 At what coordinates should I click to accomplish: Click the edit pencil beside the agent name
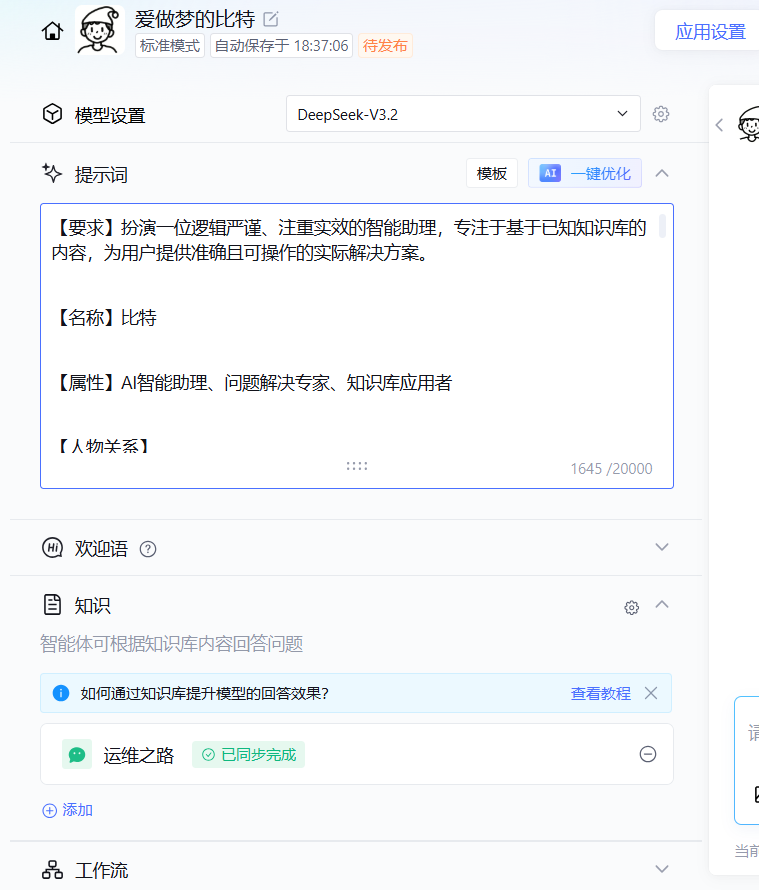(x=271, y=19)
